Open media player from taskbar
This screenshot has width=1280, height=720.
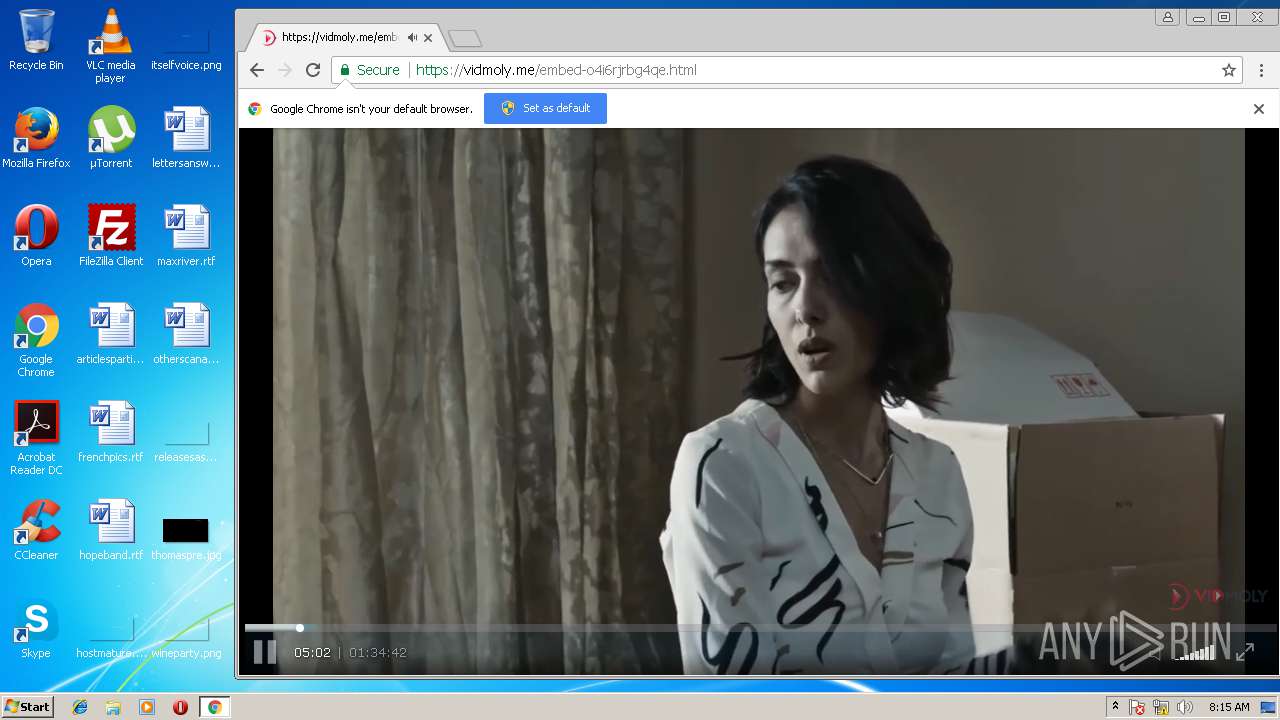147,707
